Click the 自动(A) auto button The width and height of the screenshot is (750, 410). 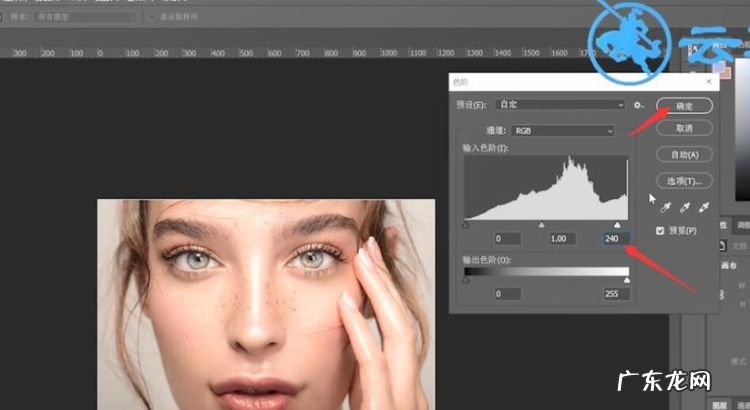point(684,155)
